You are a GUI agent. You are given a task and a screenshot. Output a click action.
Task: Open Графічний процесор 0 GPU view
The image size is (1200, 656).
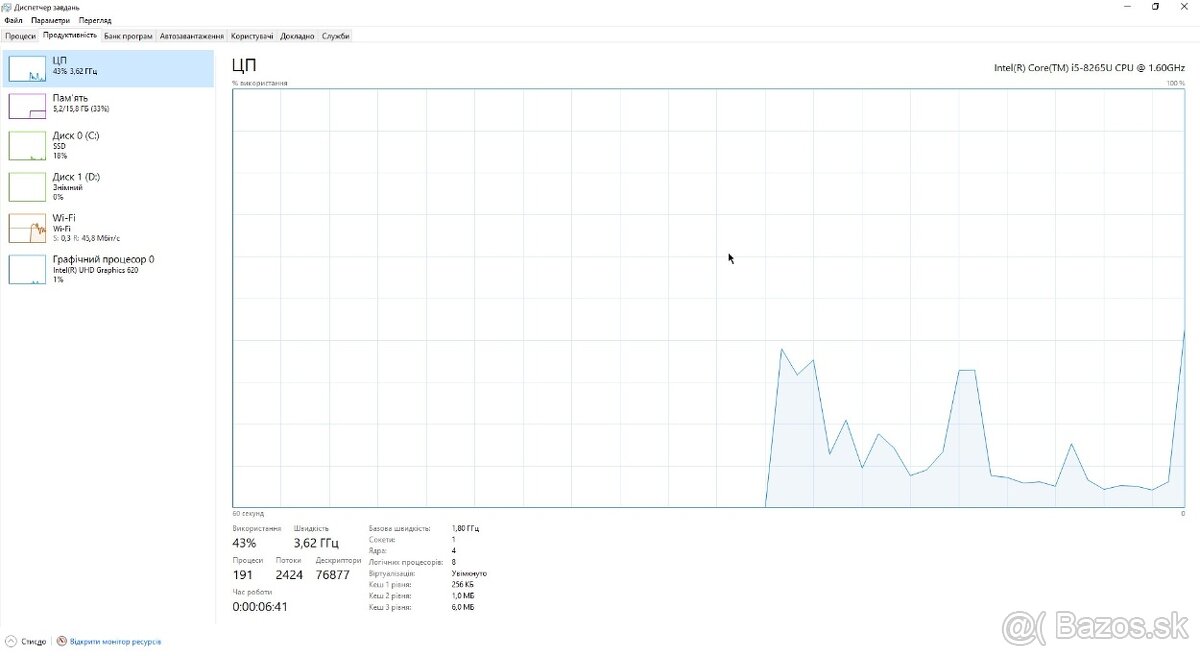coord(27,269)
